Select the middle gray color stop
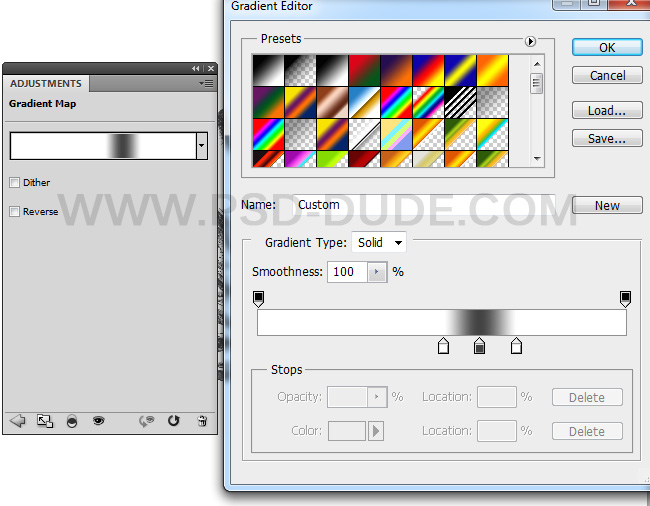The width and height of the screenshot is (650, 506). point(479,346)
